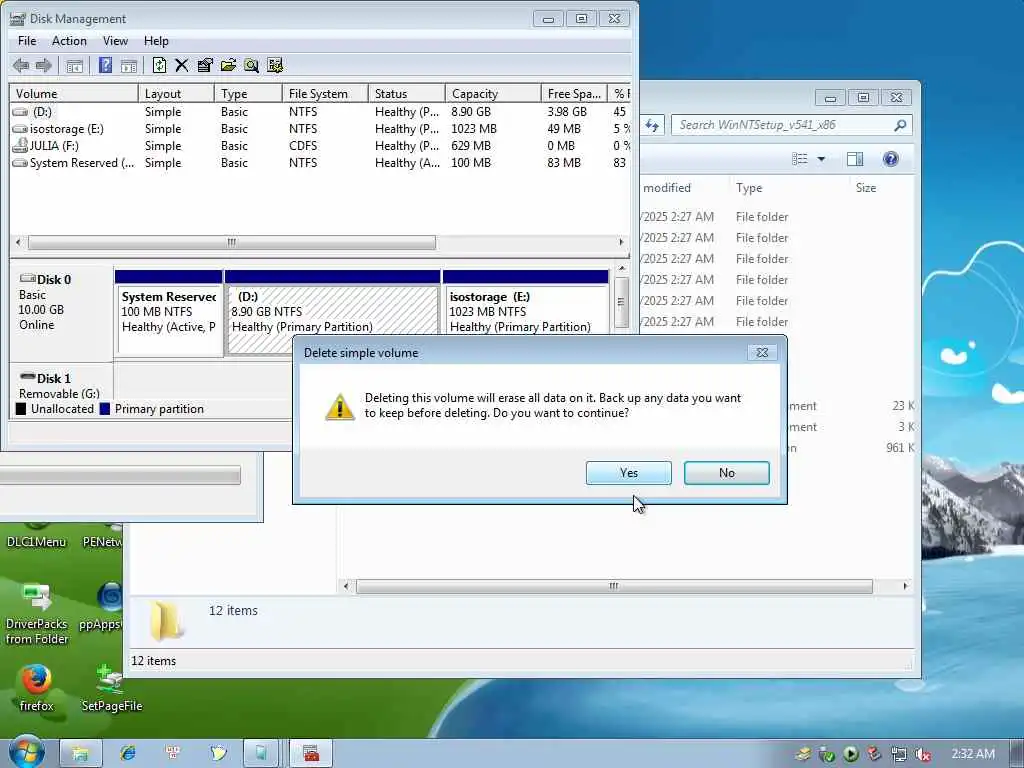Click the Delete X icon in toolbar
Screen dimensions: 1024x768
[182, 65]
